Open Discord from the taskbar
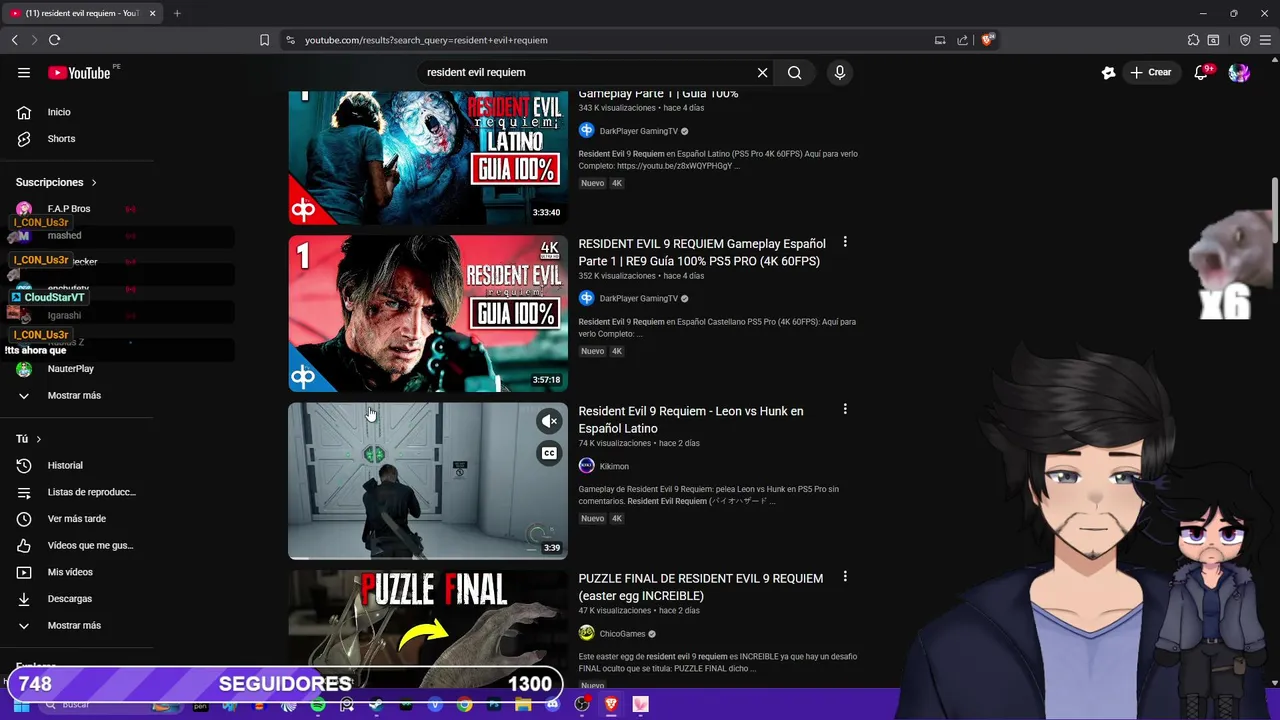This screenshot has height=720, width=1280. click(x=552, y=704)
